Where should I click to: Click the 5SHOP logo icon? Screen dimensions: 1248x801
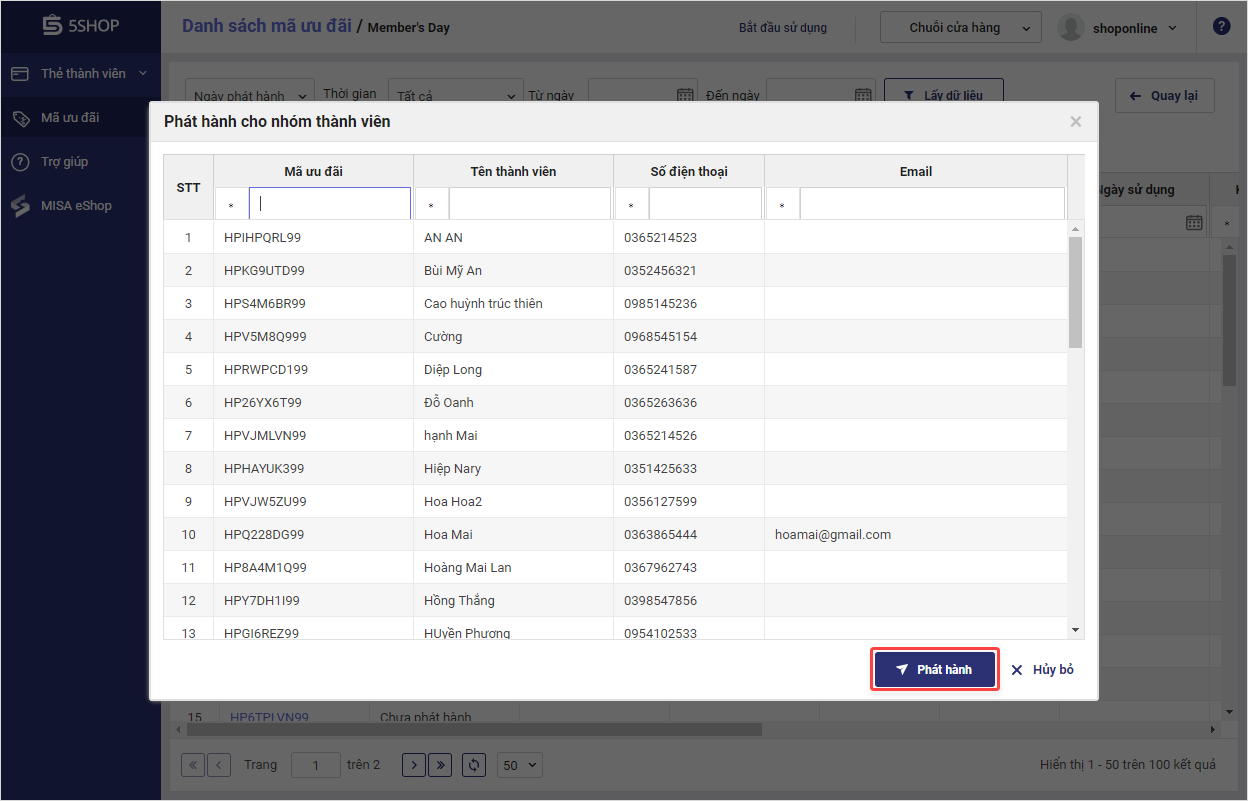[52, 26]
